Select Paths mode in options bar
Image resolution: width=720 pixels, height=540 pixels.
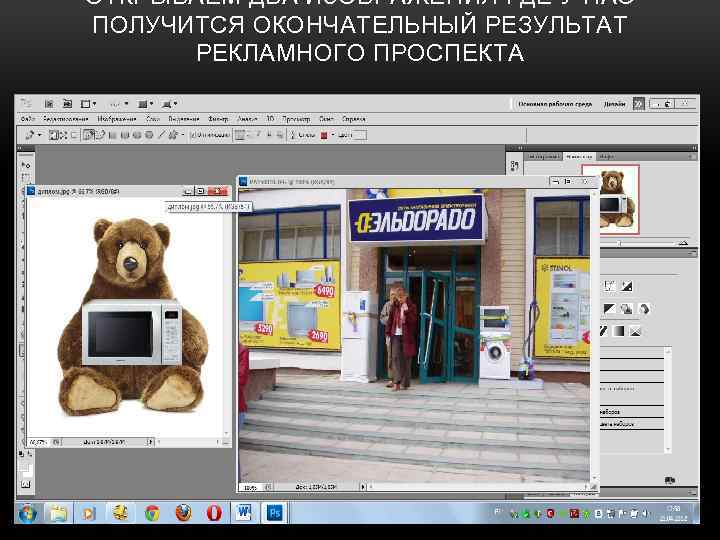tap(63, 135)
